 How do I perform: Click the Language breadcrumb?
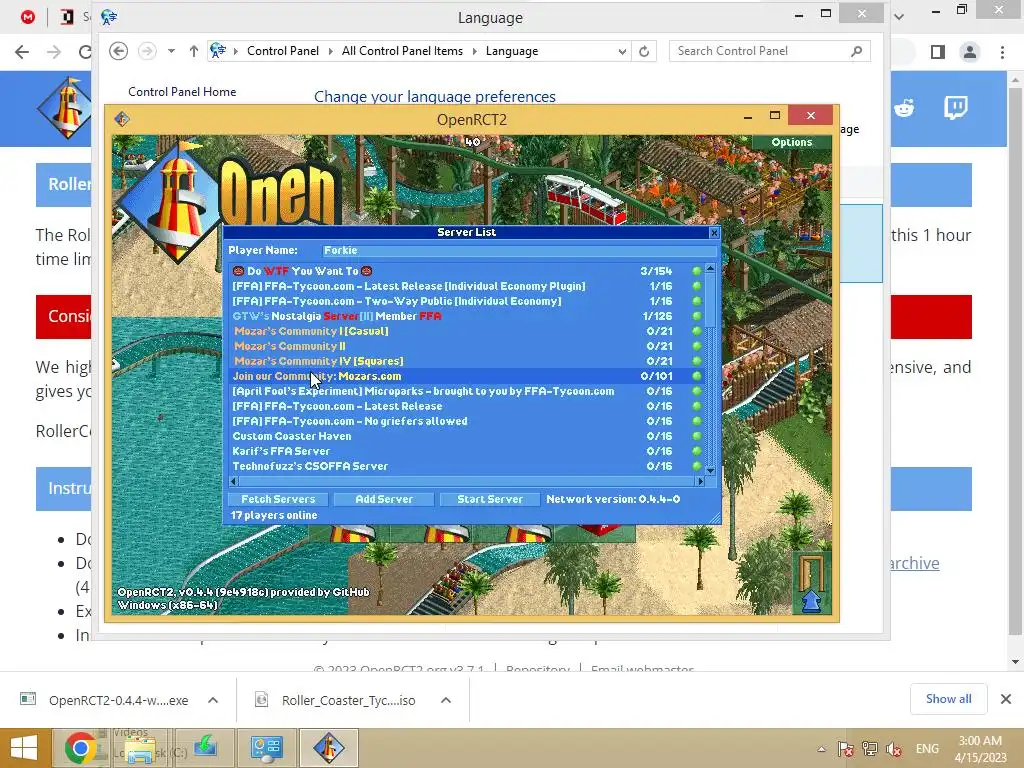click(x=512, y=51)
